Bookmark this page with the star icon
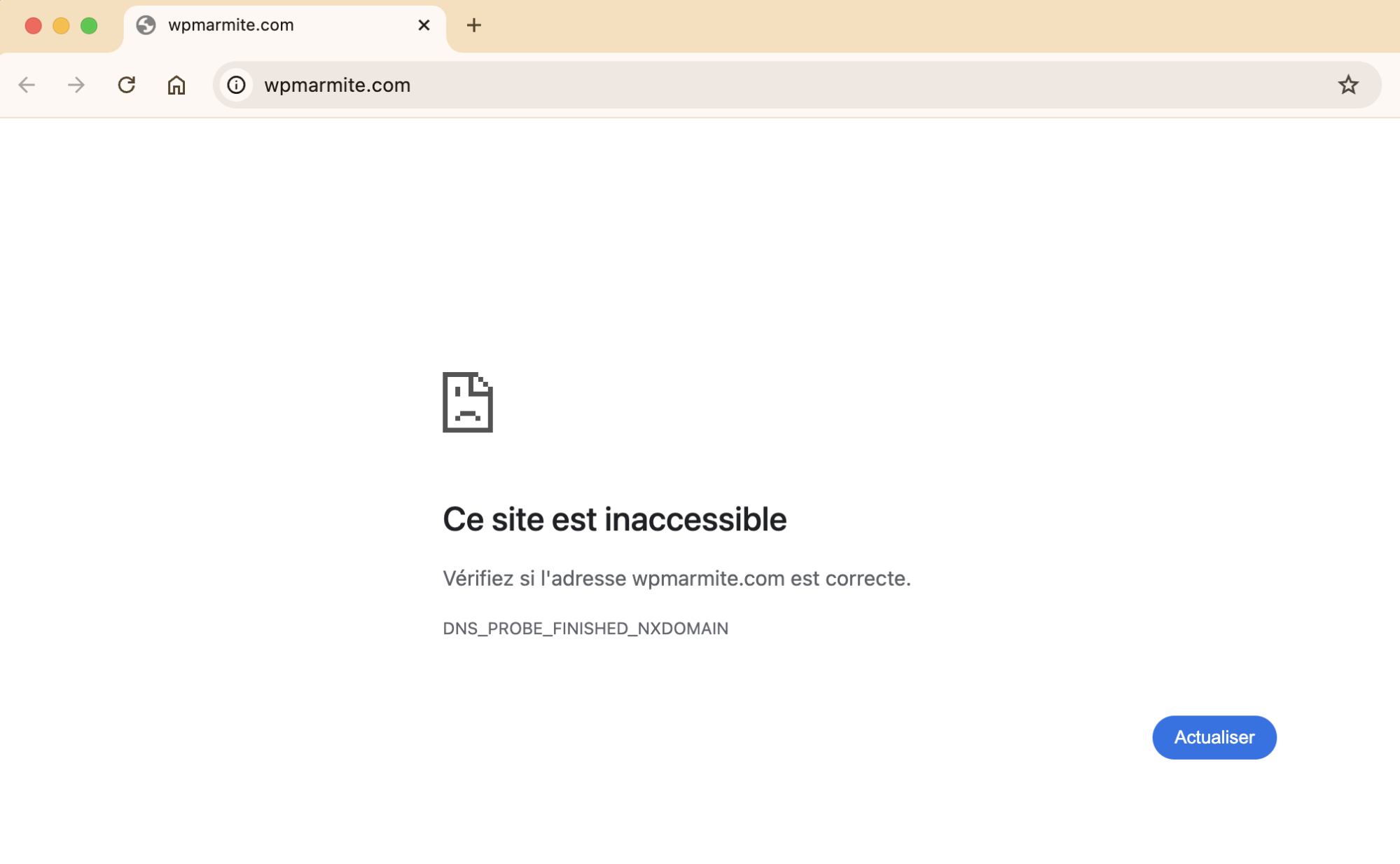Screen dimensions: 1400x864 pos(1348,85)
